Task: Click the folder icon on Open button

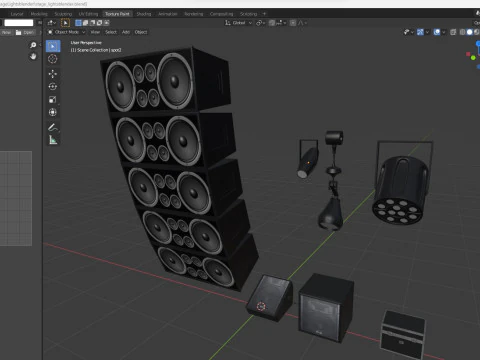Action: point(19,32)
